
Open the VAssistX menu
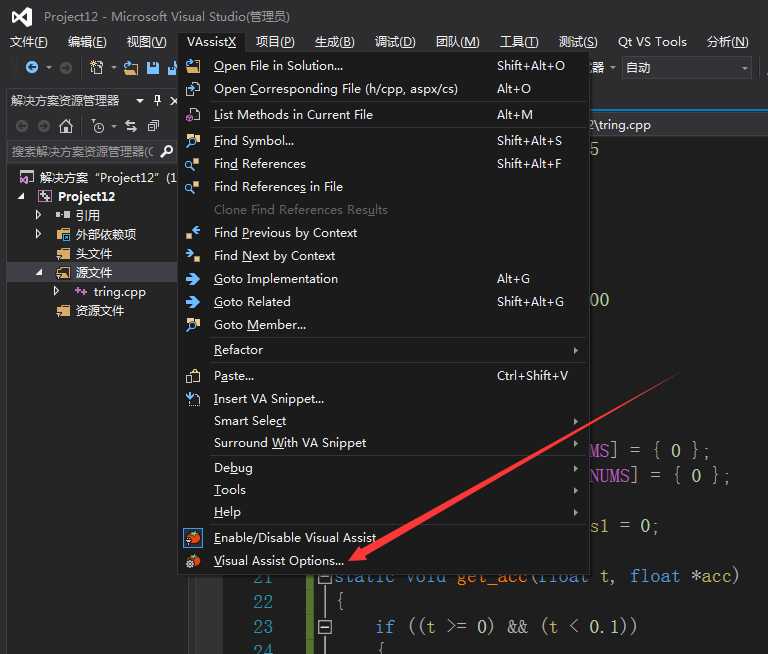[211, 42]
